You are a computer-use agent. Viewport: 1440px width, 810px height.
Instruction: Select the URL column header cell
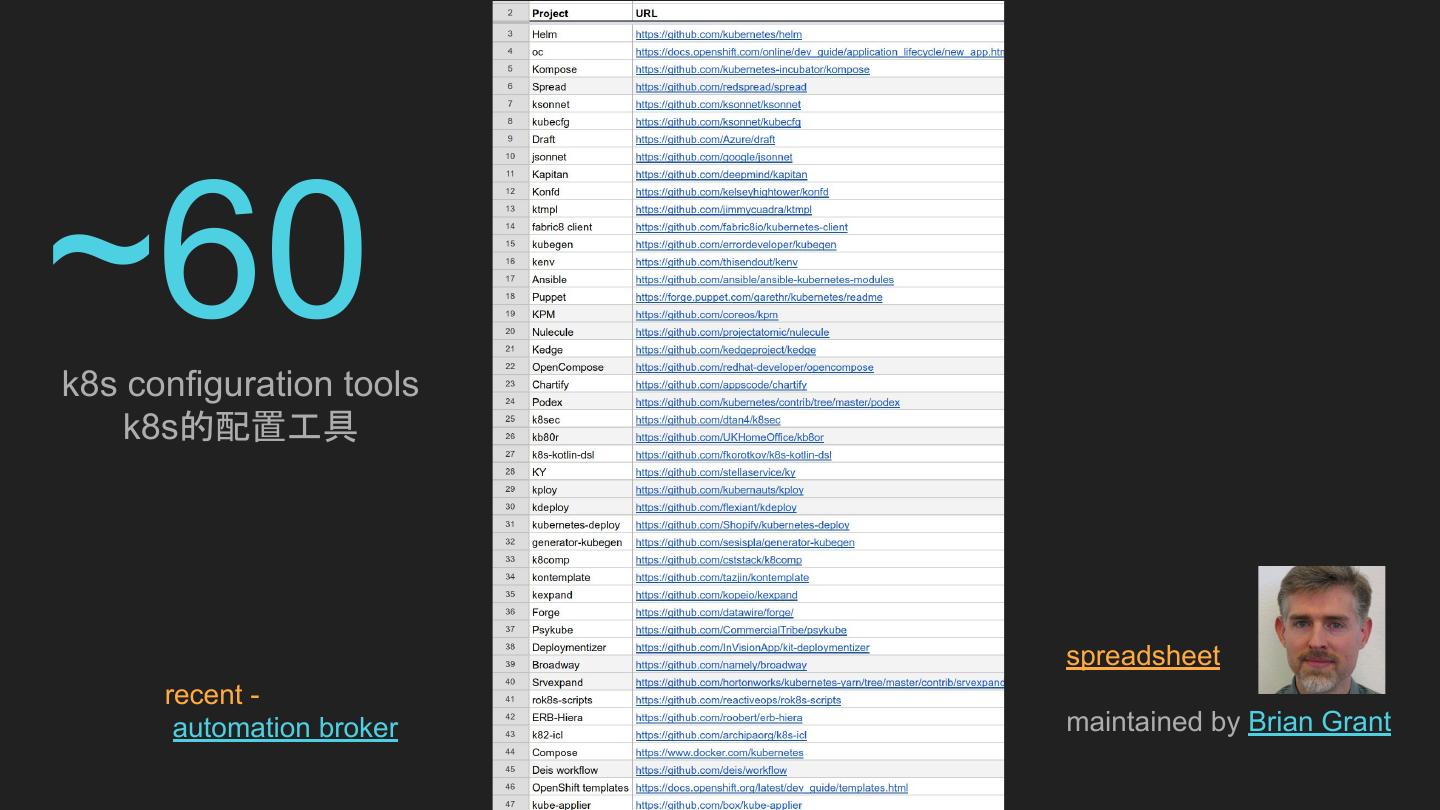point(818,13)
